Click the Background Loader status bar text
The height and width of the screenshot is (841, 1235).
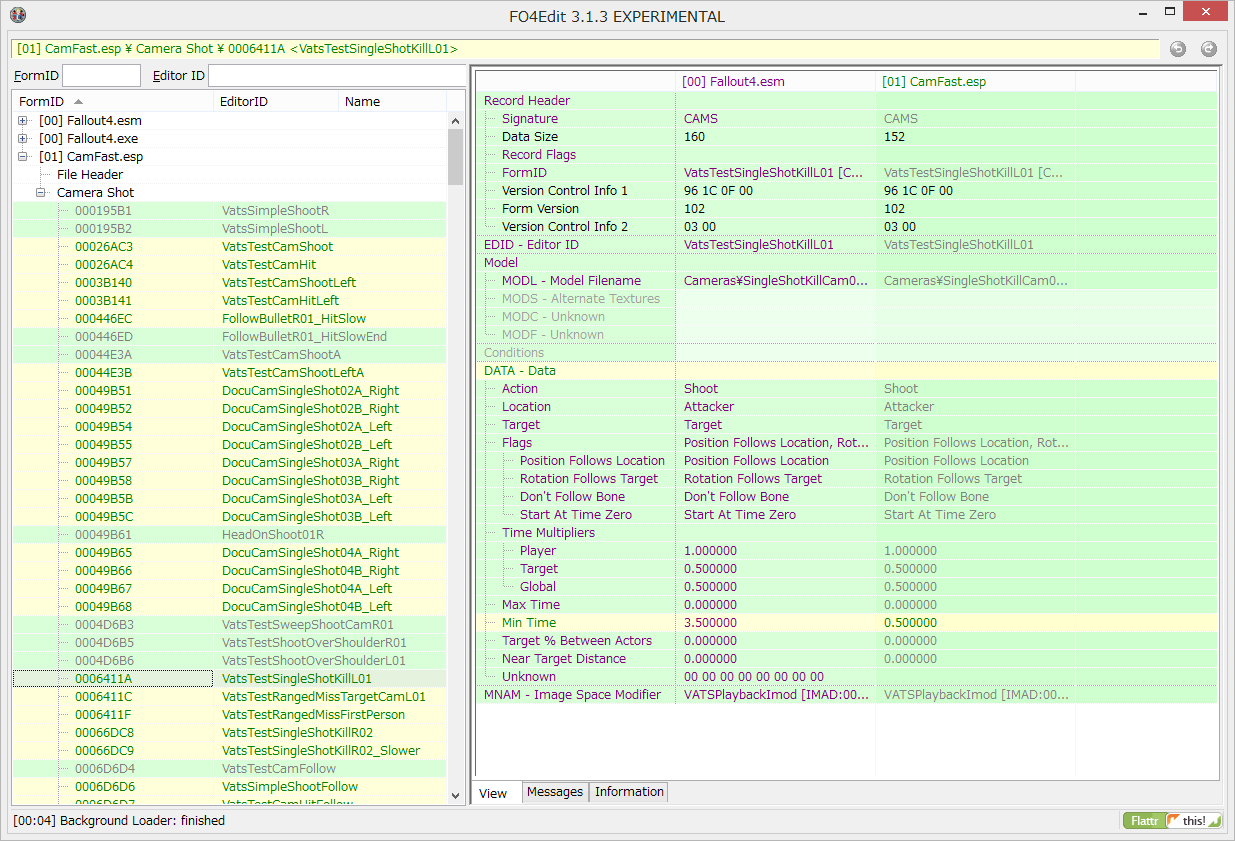[119, 821]
